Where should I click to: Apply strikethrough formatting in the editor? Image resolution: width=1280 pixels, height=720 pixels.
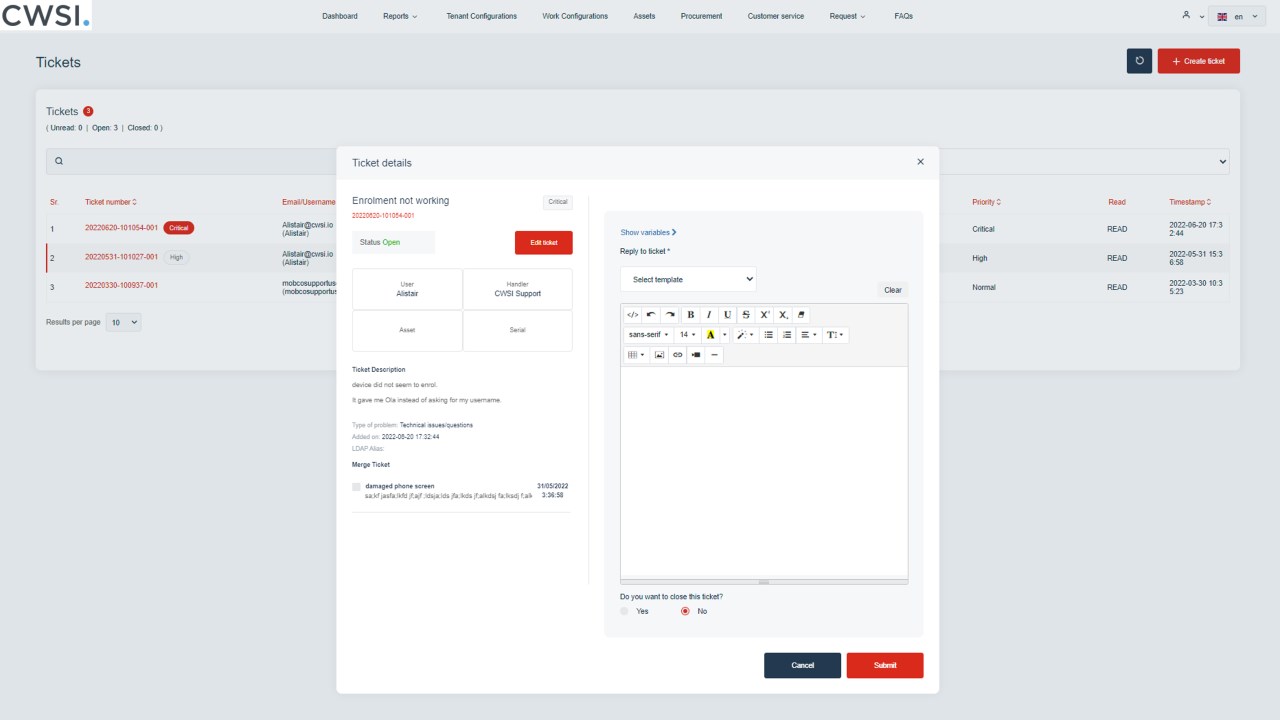(745, 314)
